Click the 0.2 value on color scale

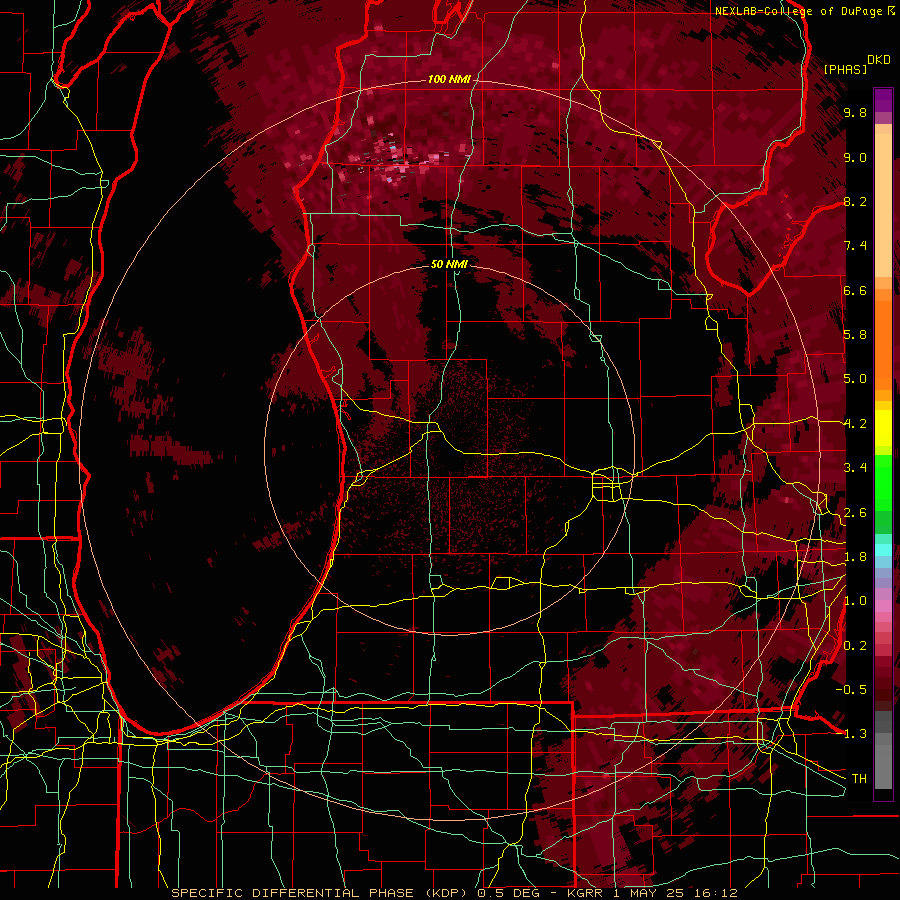click(855, 646)
